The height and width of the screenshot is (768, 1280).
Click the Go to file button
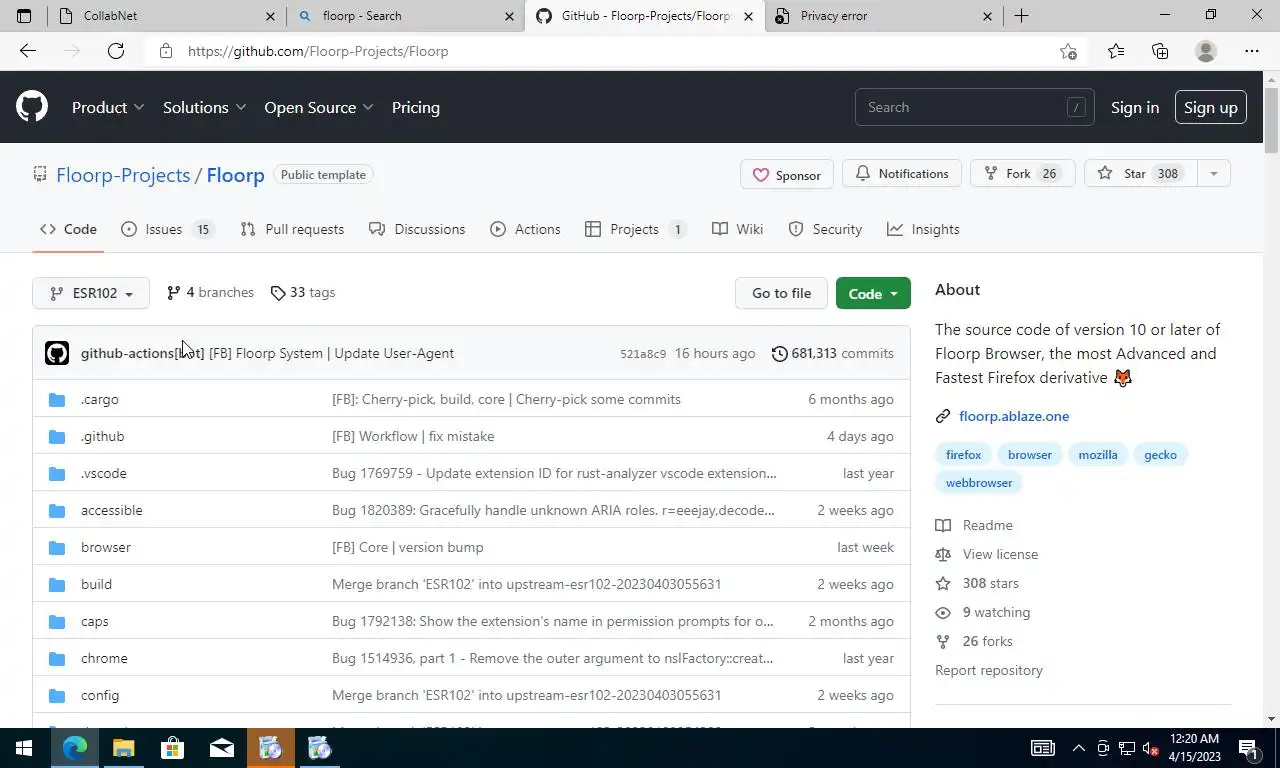[x=781, y=293]
